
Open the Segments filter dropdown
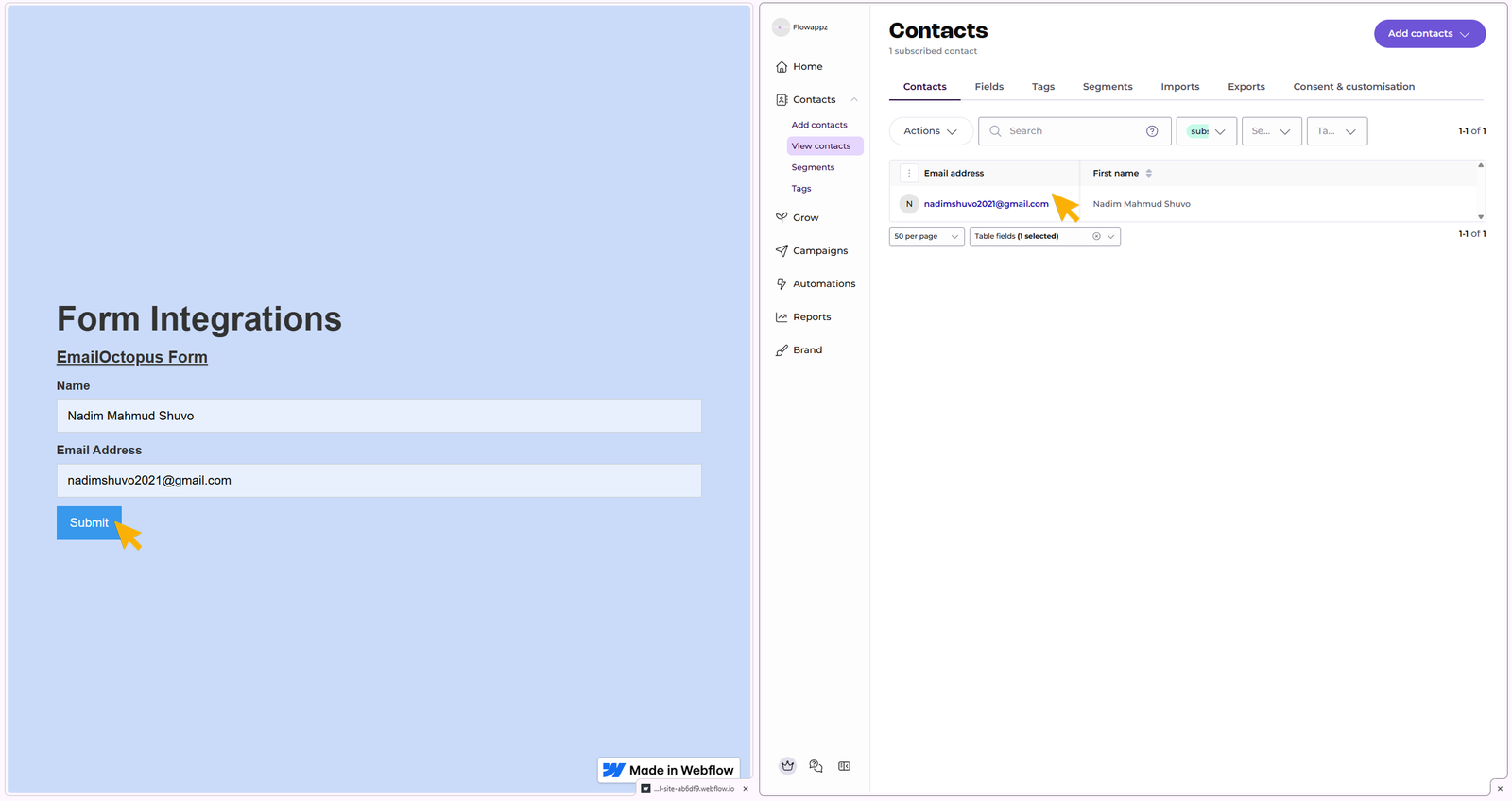[x=1272, y=131]
